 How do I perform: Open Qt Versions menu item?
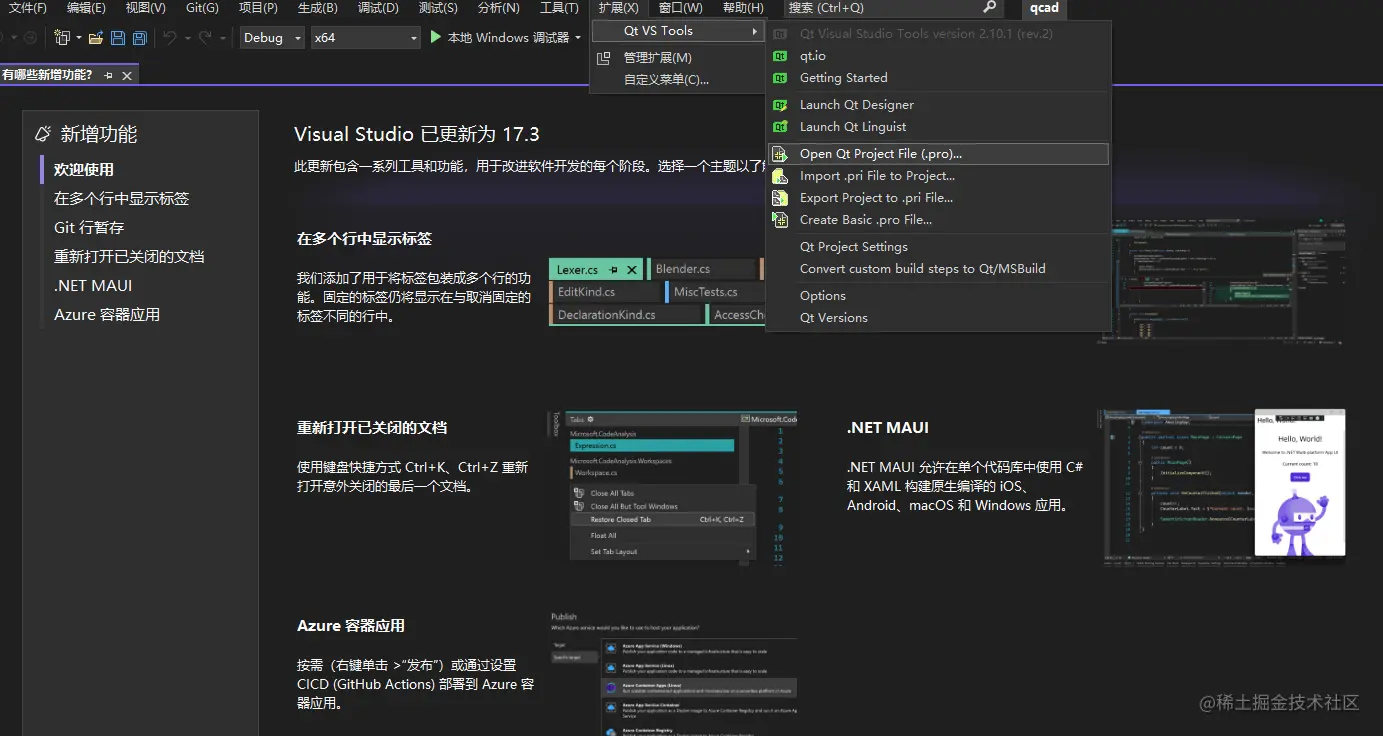coord(938,318)
